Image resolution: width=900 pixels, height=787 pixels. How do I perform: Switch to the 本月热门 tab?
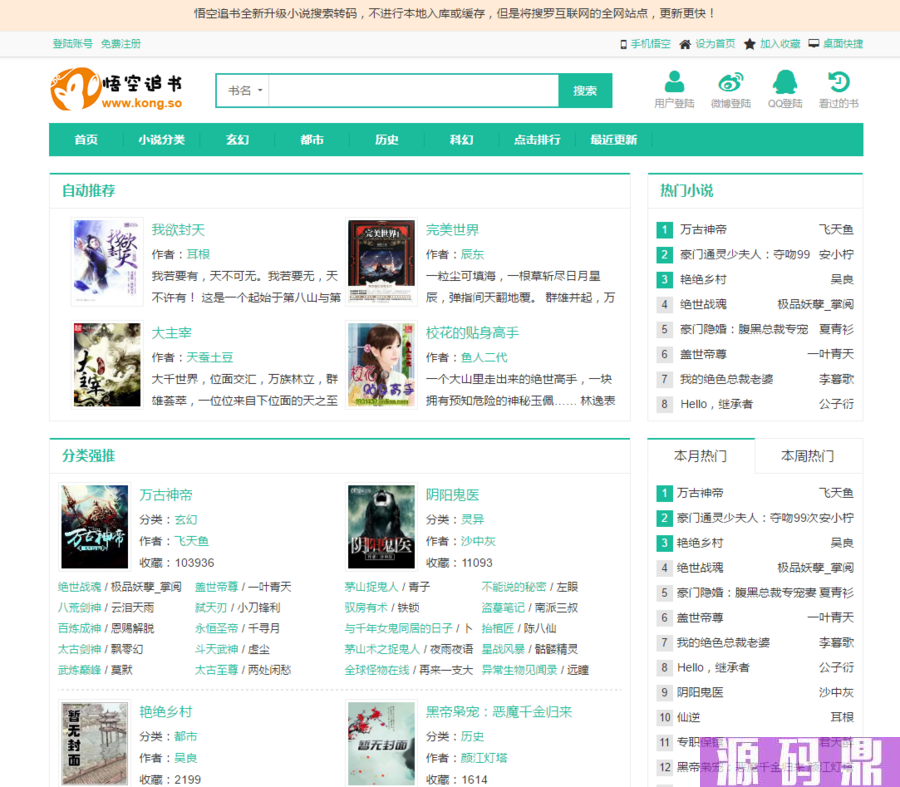point(700,456)
